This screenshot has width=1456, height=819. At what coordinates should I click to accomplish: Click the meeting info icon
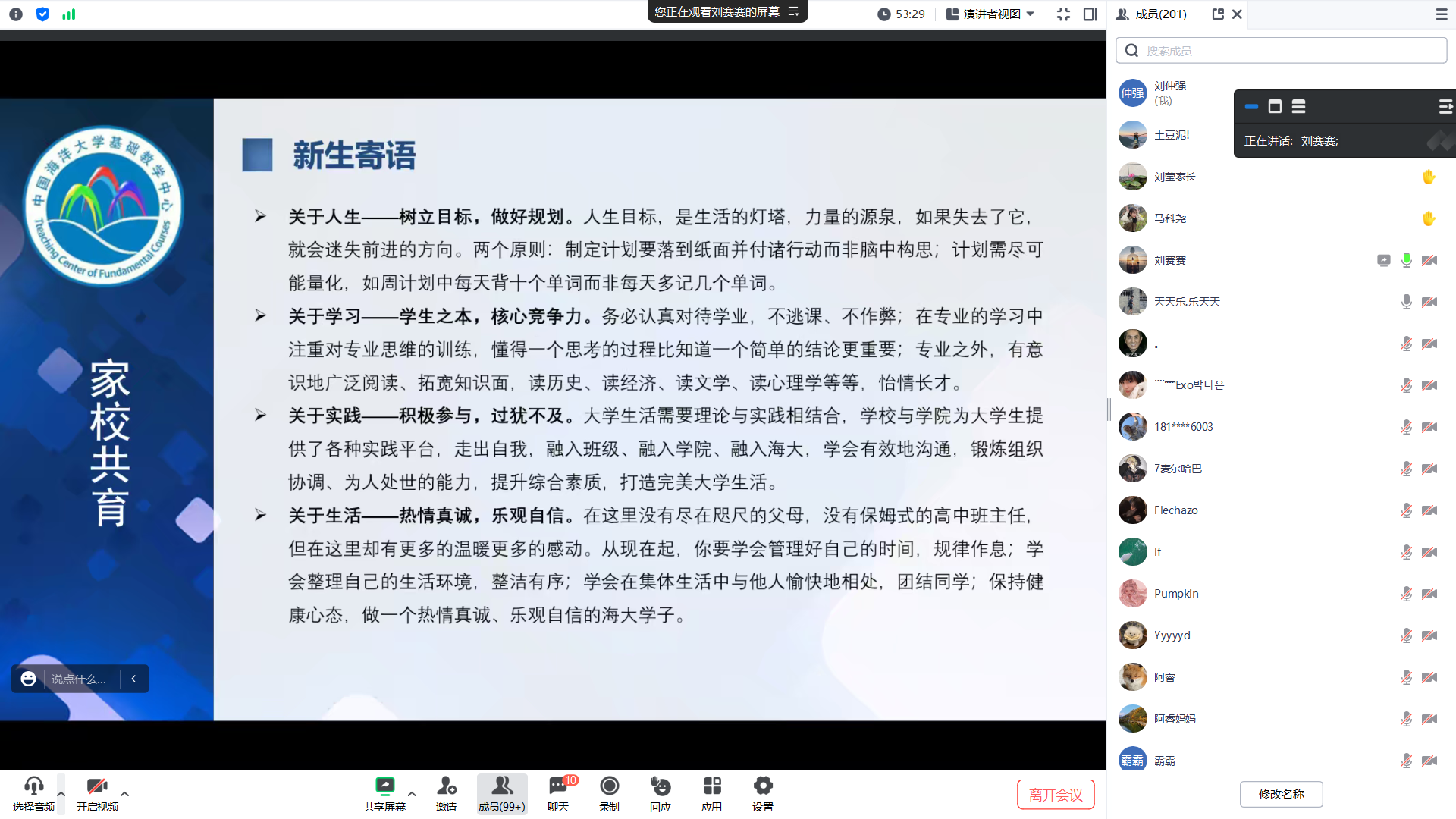pos(16,14)
